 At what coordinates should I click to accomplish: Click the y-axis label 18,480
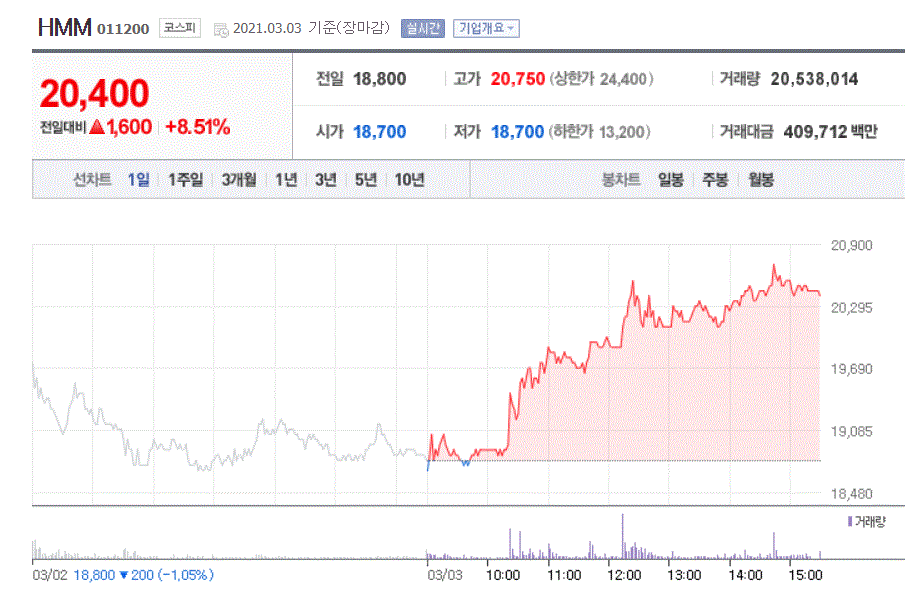coord(851,494)
